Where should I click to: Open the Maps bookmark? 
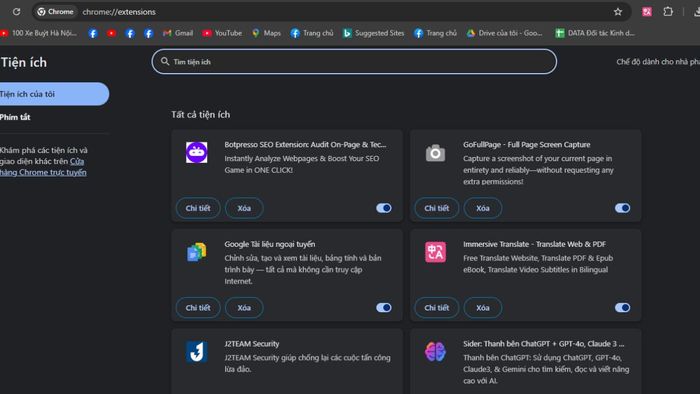pos(267,33)
